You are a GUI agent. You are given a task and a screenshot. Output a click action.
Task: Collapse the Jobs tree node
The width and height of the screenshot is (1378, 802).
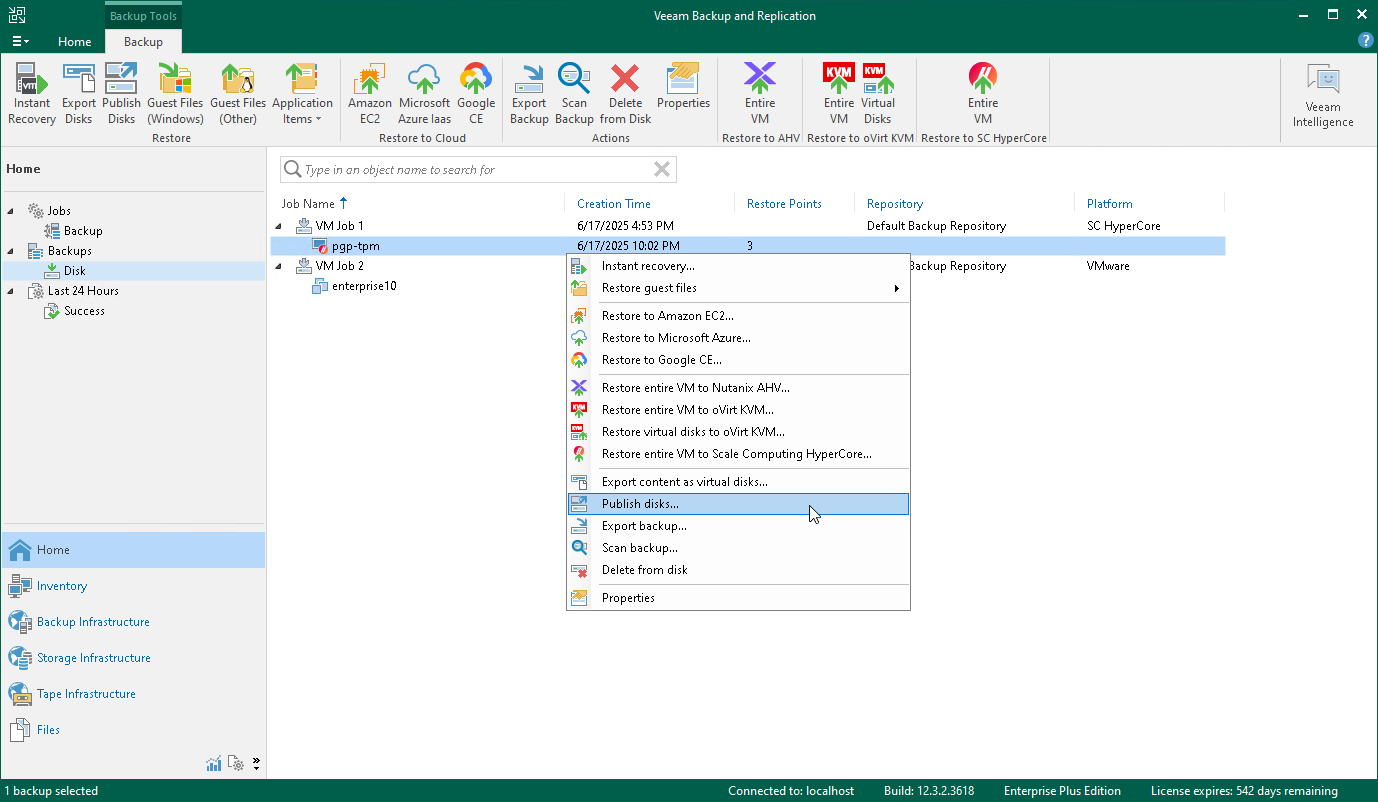(x=11, y=211)
